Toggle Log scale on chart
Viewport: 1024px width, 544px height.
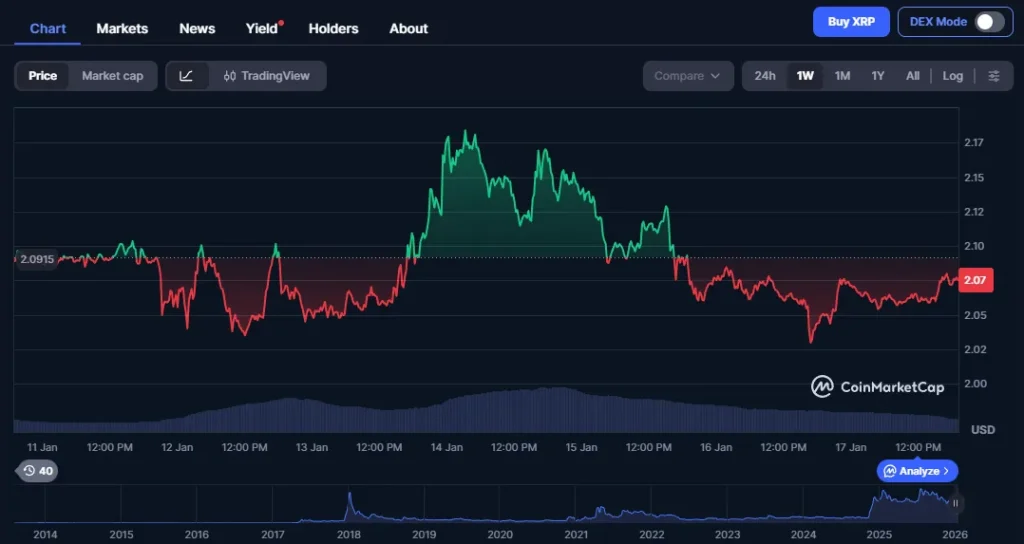tap(952, 76)
